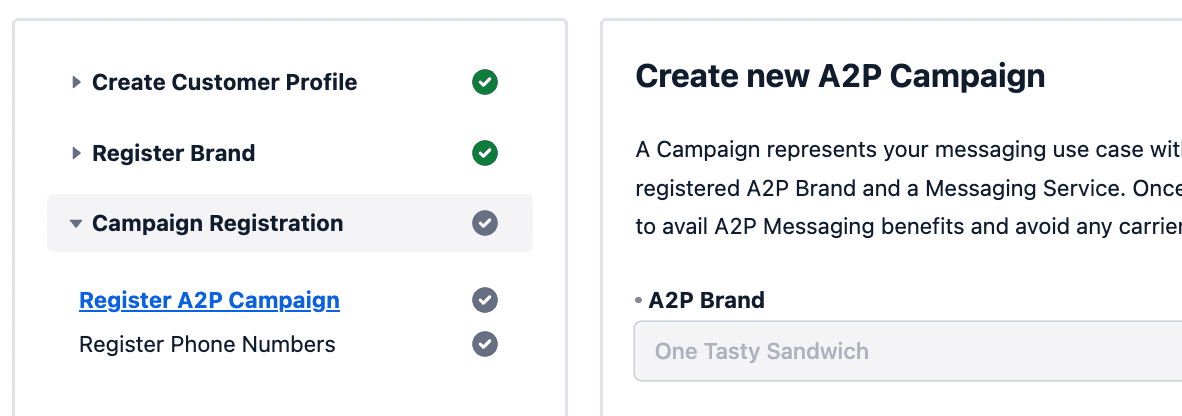Select the Register Brand step label

pos(173,154)
